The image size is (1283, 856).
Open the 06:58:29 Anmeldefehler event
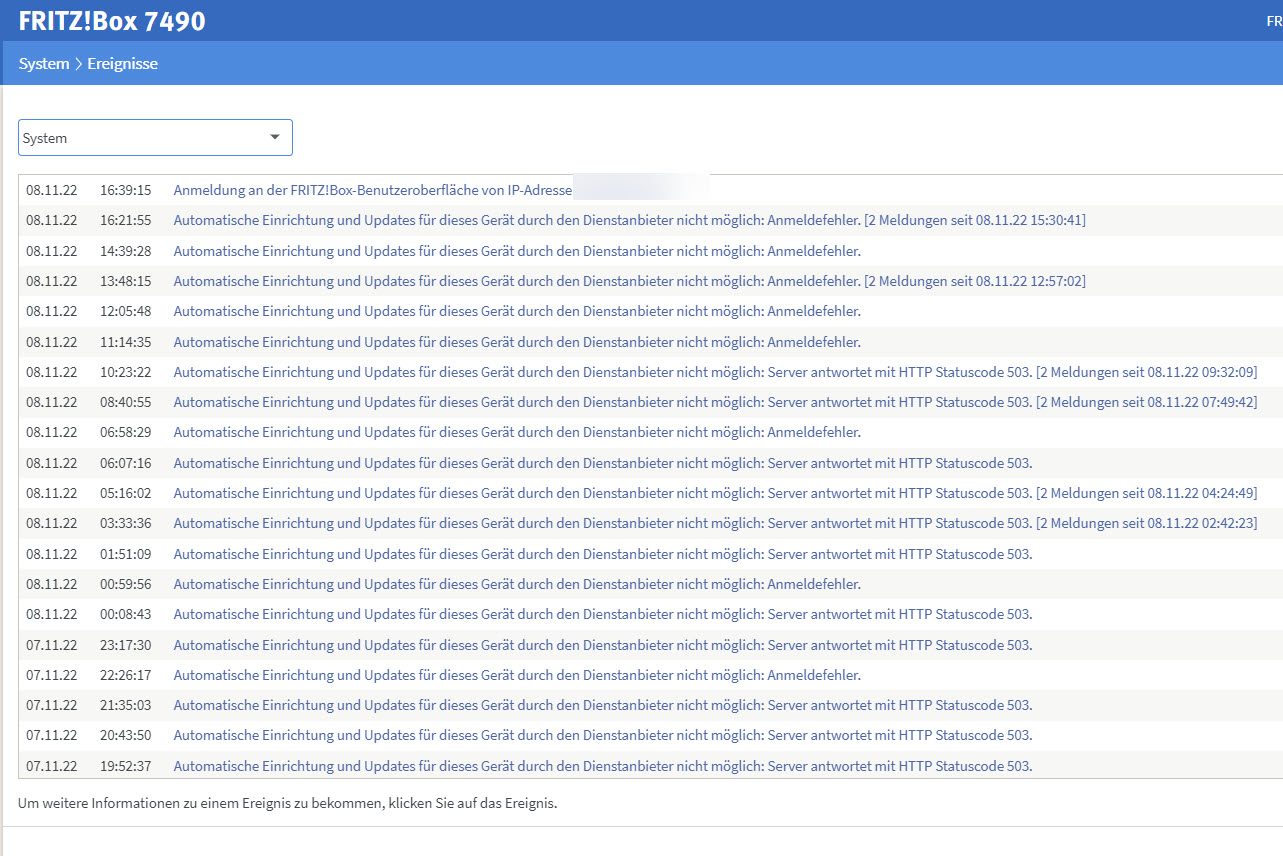[x=517, y=432]
